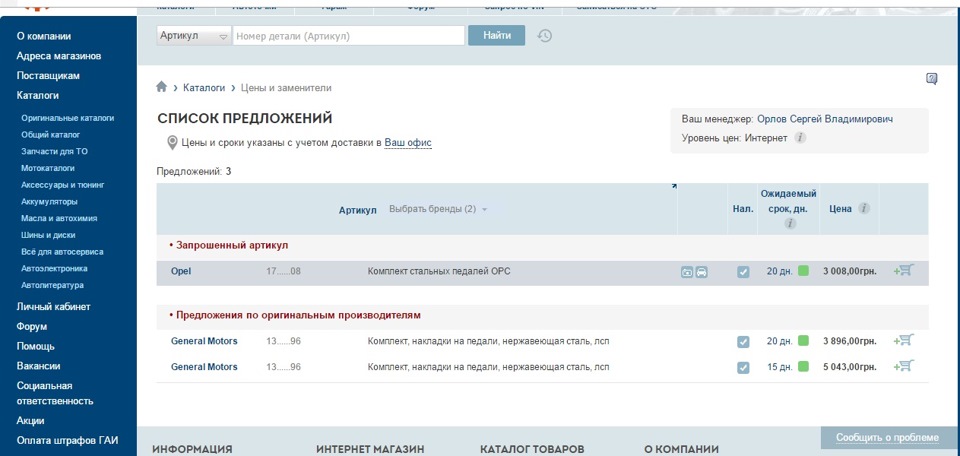Toggle availability checkbox in 5 043,00 грн. row
Image resolution: width=960 pixels, height=456 pixels.
click(743, 368)
